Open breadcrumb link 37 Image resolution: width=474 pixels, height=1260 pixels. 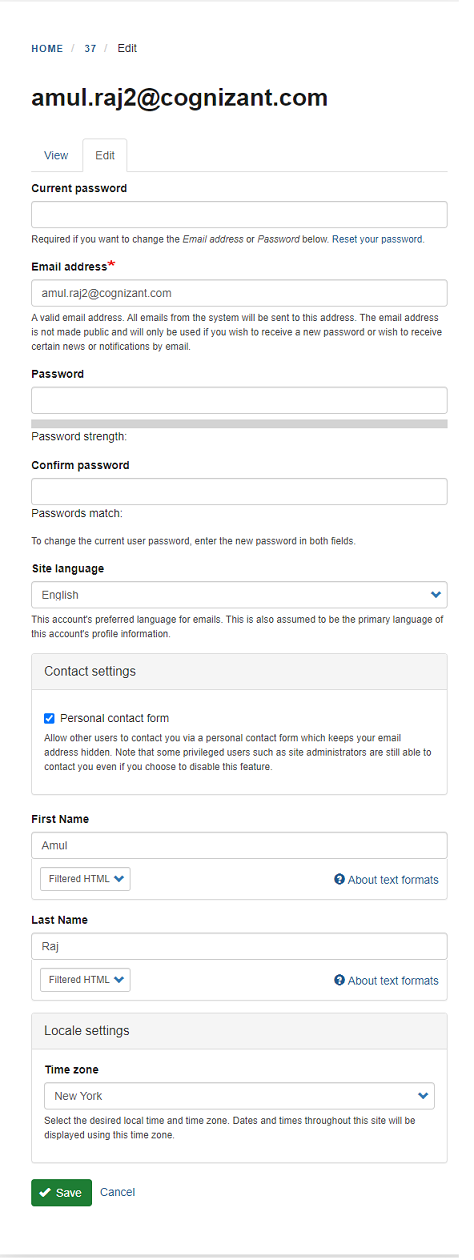tap(90, 49)
